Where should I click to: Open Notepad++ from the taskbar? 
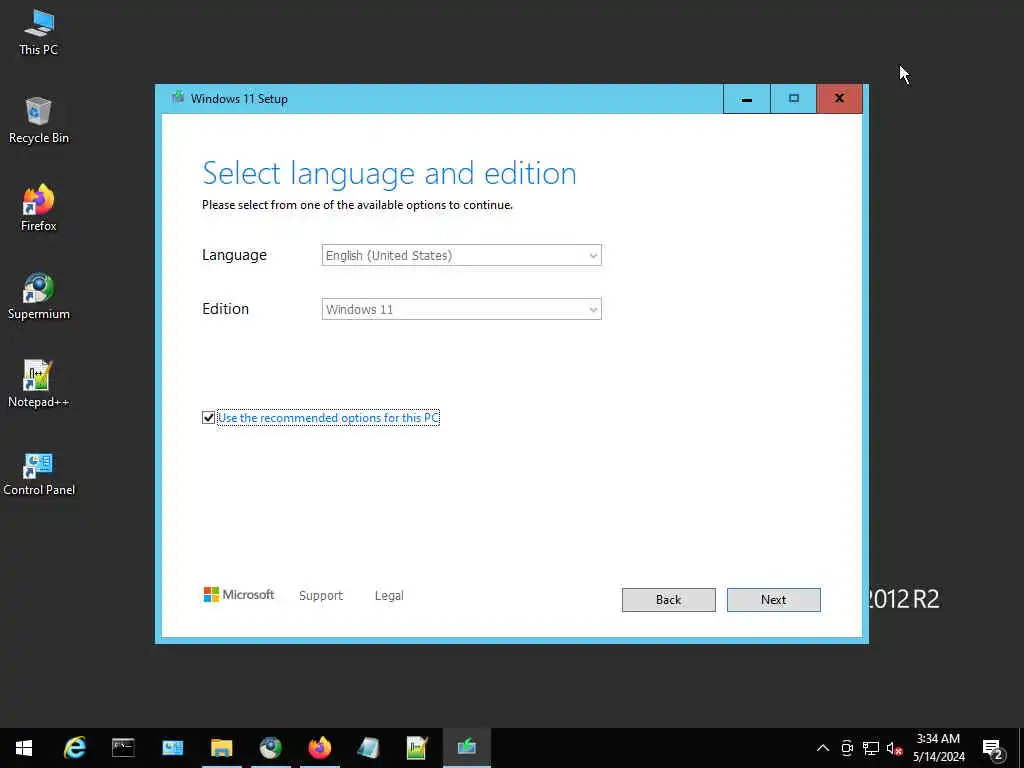(x=417, y=748)
